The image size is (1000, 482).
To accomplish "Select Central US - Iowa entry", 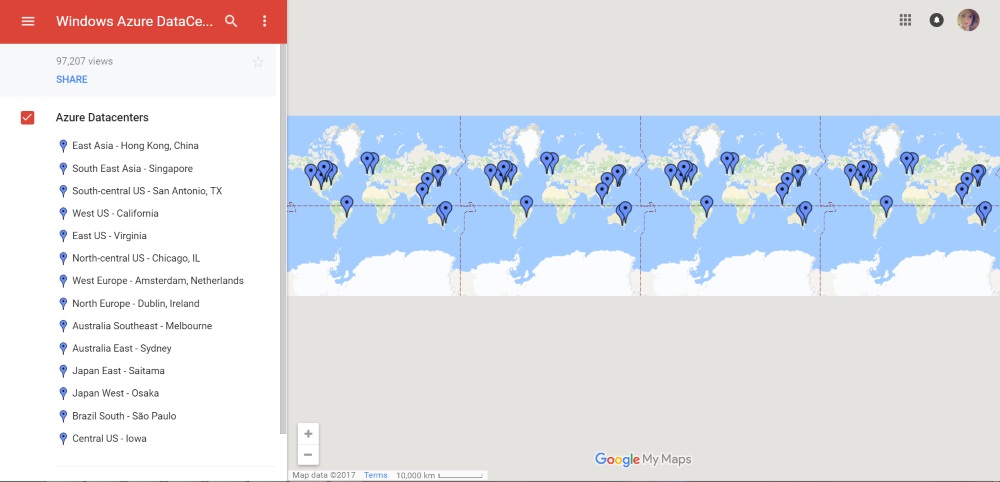I will (109, 438).
